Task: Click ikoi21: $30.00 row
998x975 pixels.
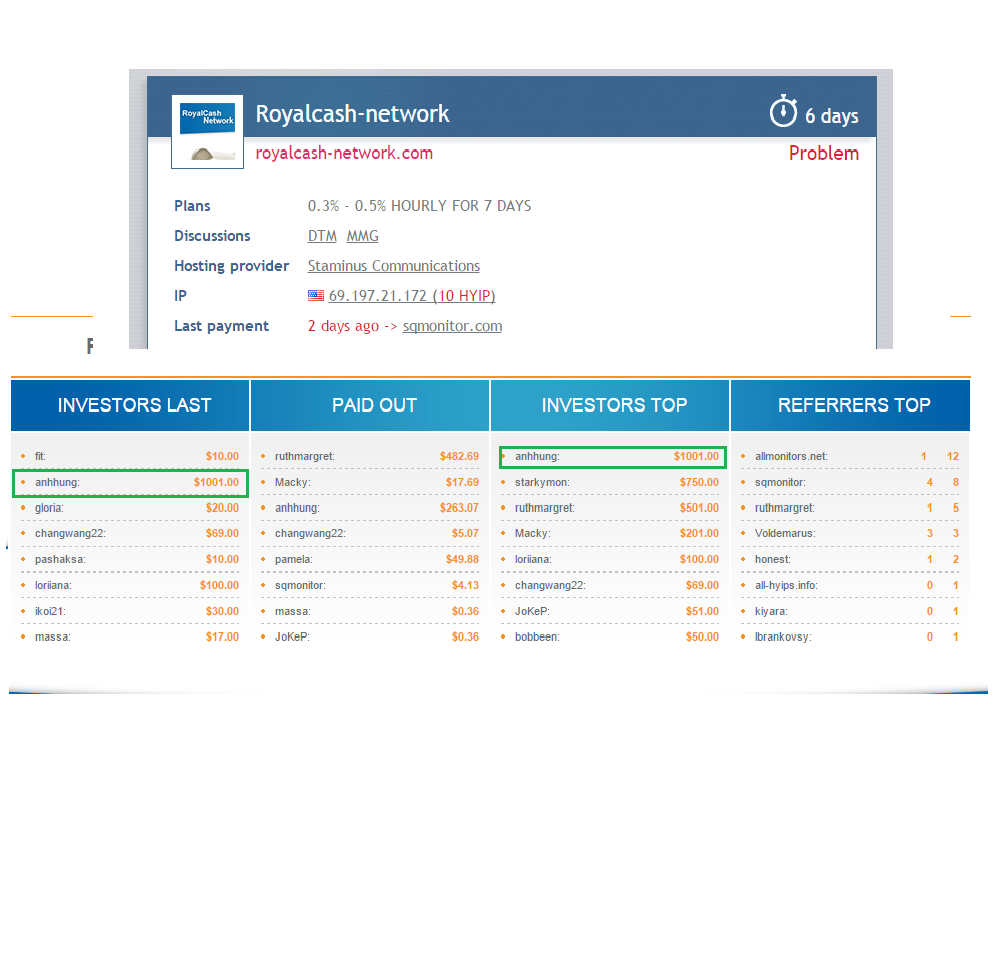Action: coord(130,612)
